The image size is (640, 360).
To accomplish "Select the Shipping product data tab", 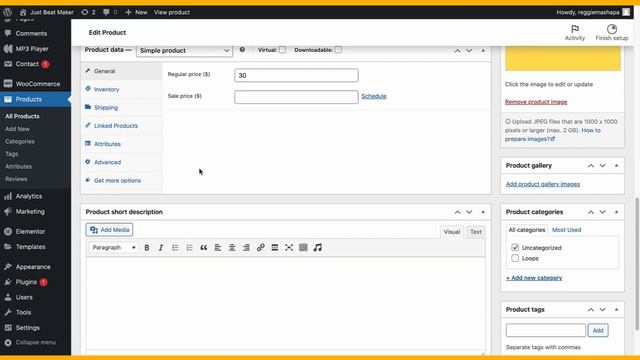I will pyautogui.click(x=122, y=107).
